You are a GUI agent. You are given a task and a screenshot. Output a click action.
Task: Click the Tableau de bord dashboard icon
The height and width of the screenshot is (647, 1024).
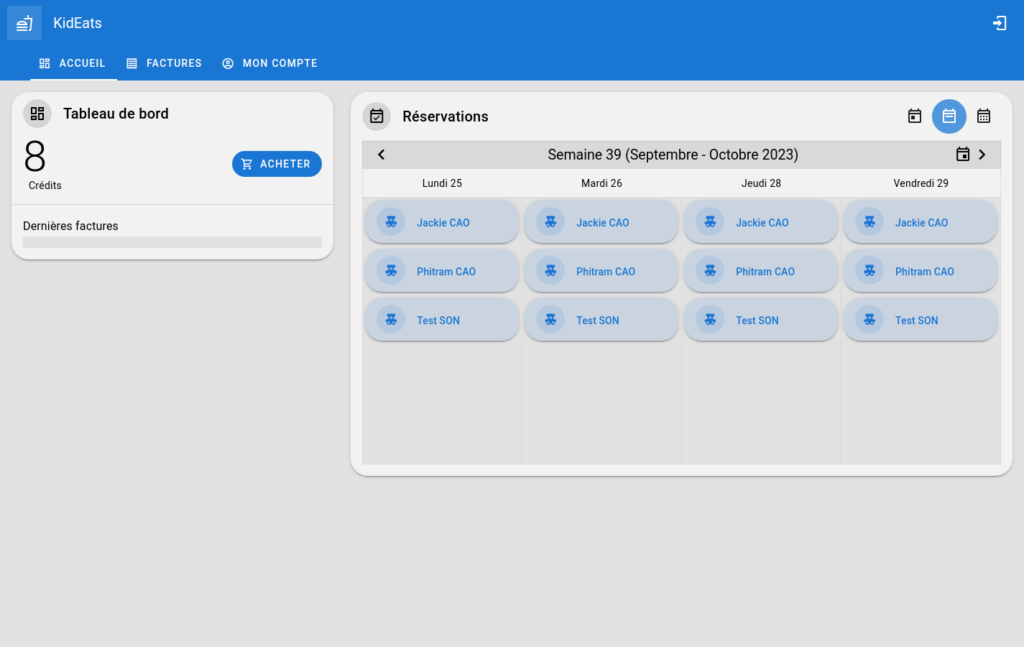(37, 114)
